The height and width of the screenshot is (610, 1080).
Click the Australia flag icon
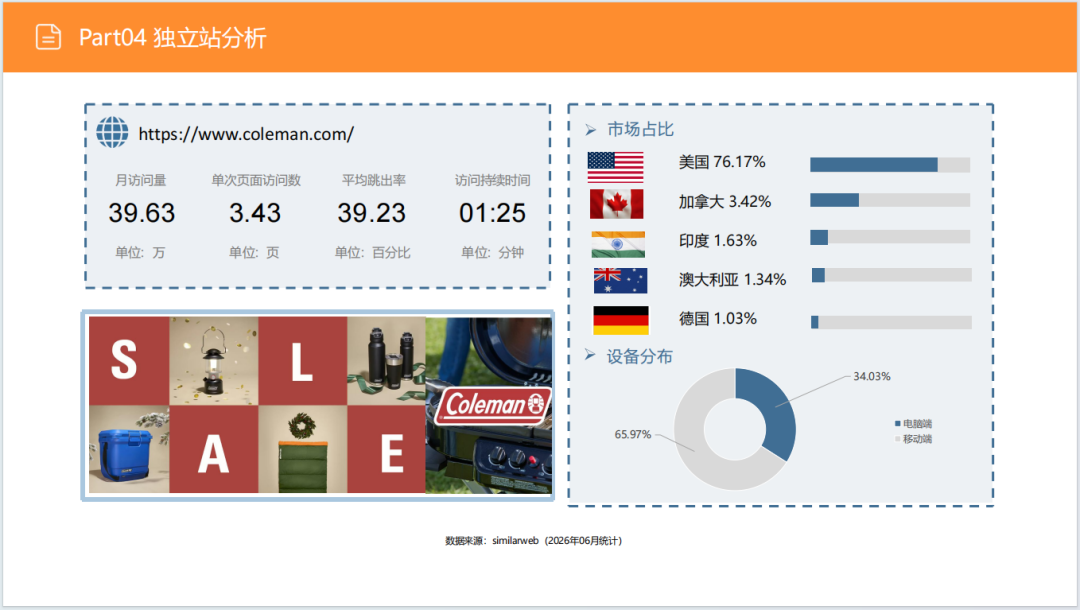[620, 280]
